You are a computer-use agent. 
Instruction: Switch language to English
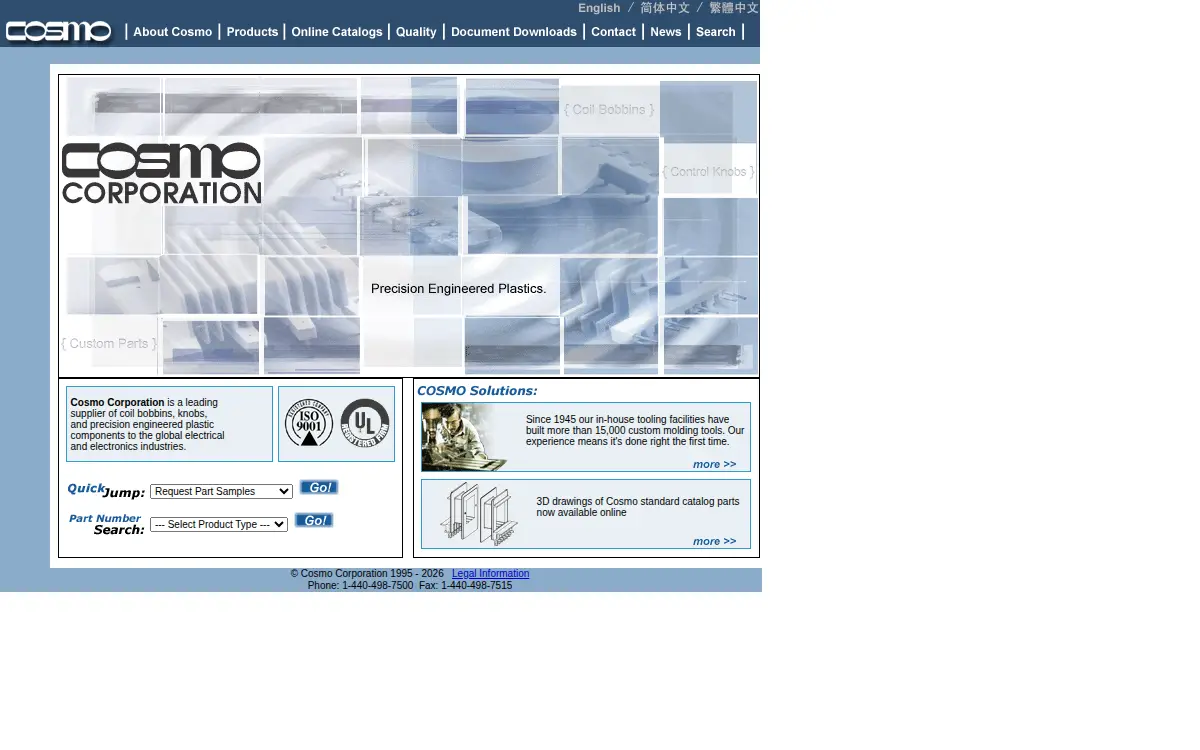pyautogui.click(x=599, y=8)
